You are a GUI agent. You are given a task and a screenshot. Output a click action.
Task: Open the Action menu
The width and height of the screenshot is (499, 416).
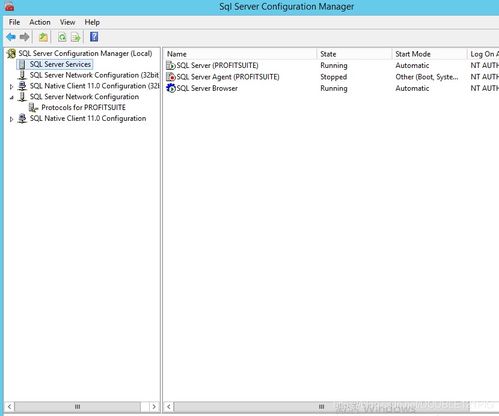[40, 22]
